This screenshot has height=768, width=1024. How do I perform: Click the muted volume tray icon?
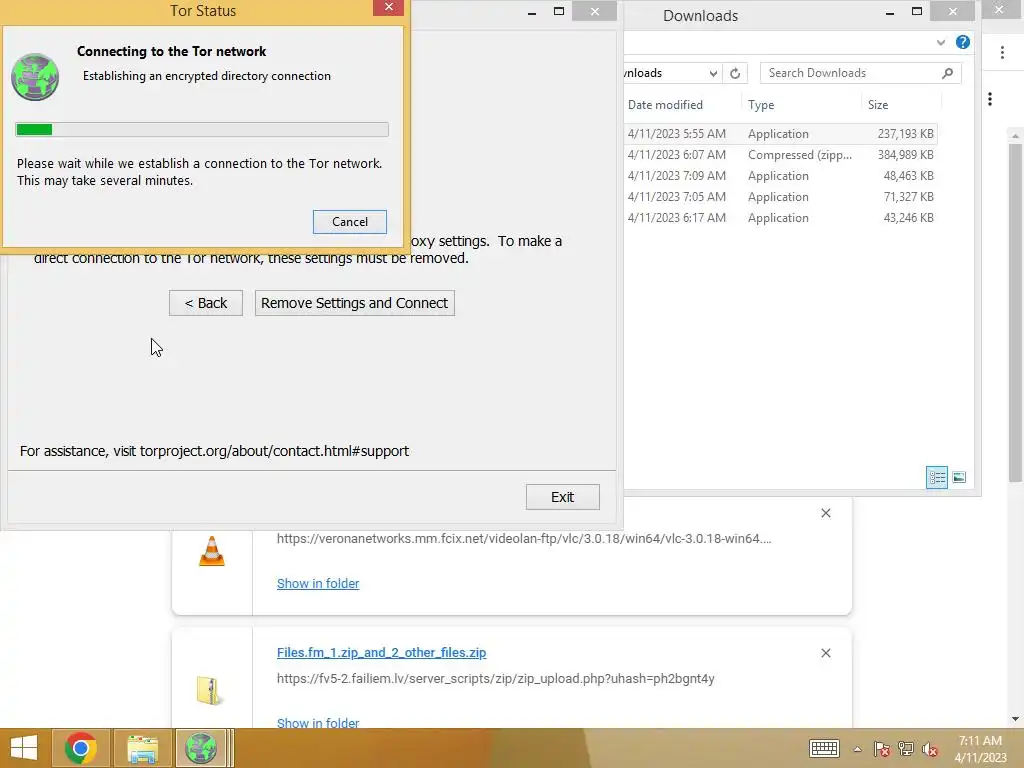click(x=930, y=749)
